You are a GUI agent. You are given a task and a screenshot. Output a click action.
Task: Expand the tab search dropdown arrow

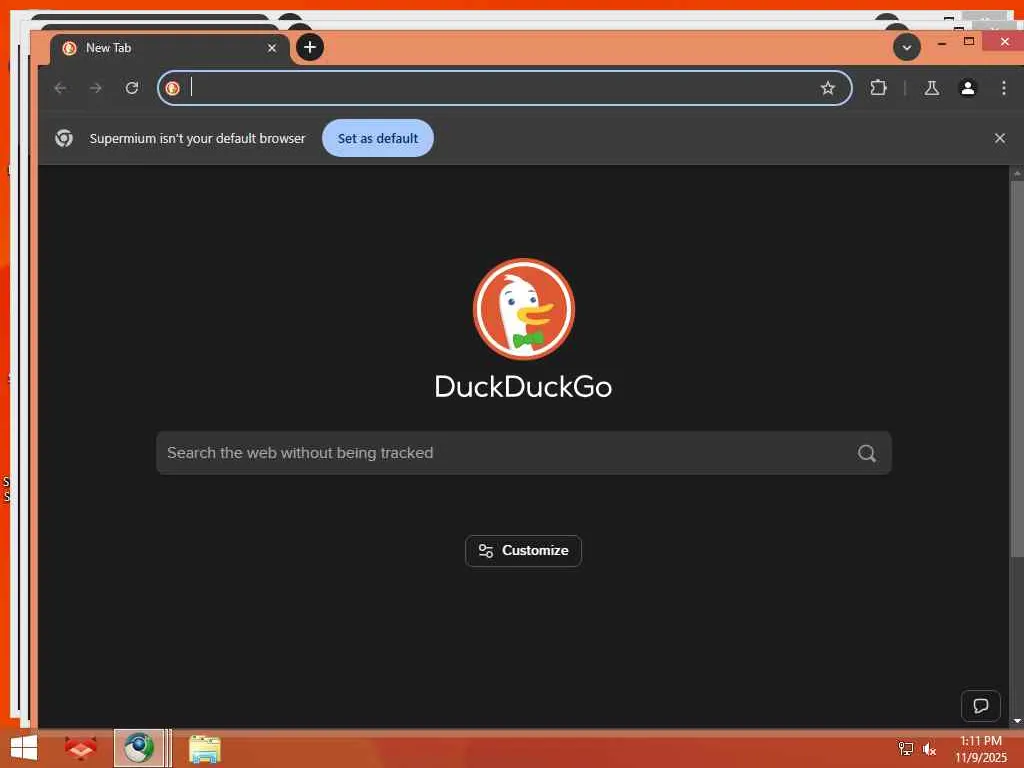coord(906,47)
